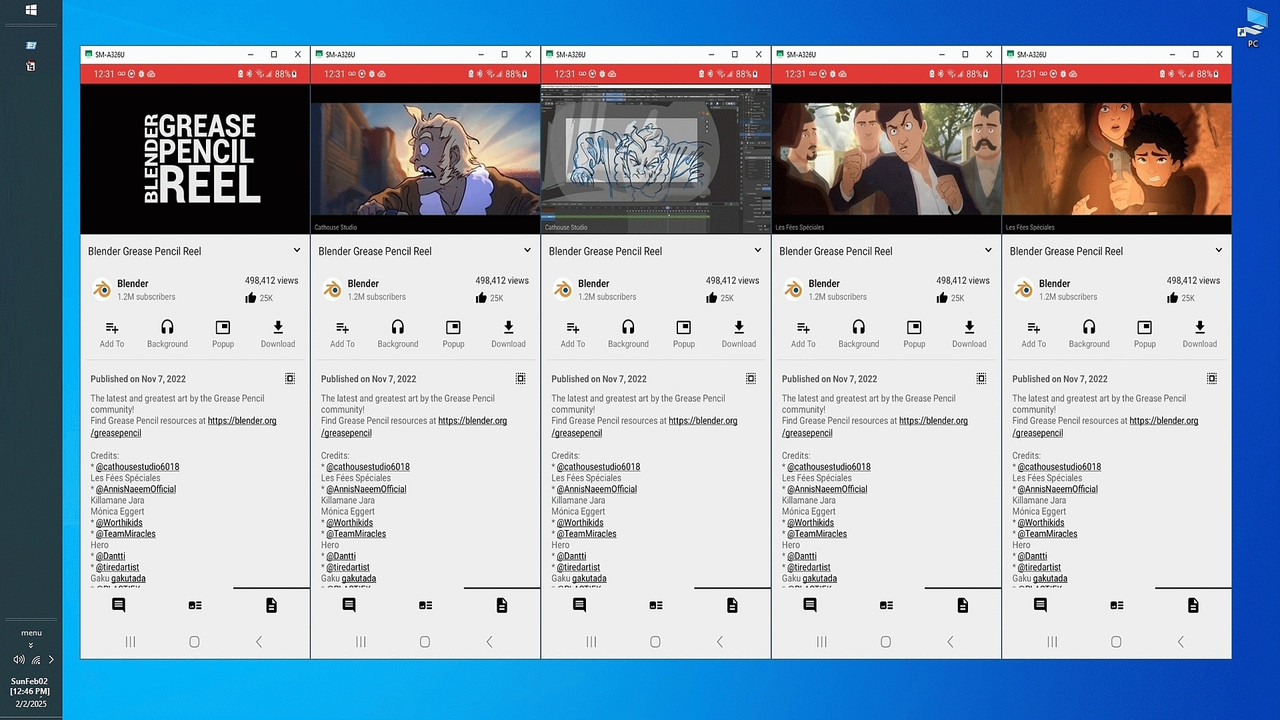Toggle the text-select icon beside Published date, girl-with-gun window
1280x720 pixels.
(1212, 378)
